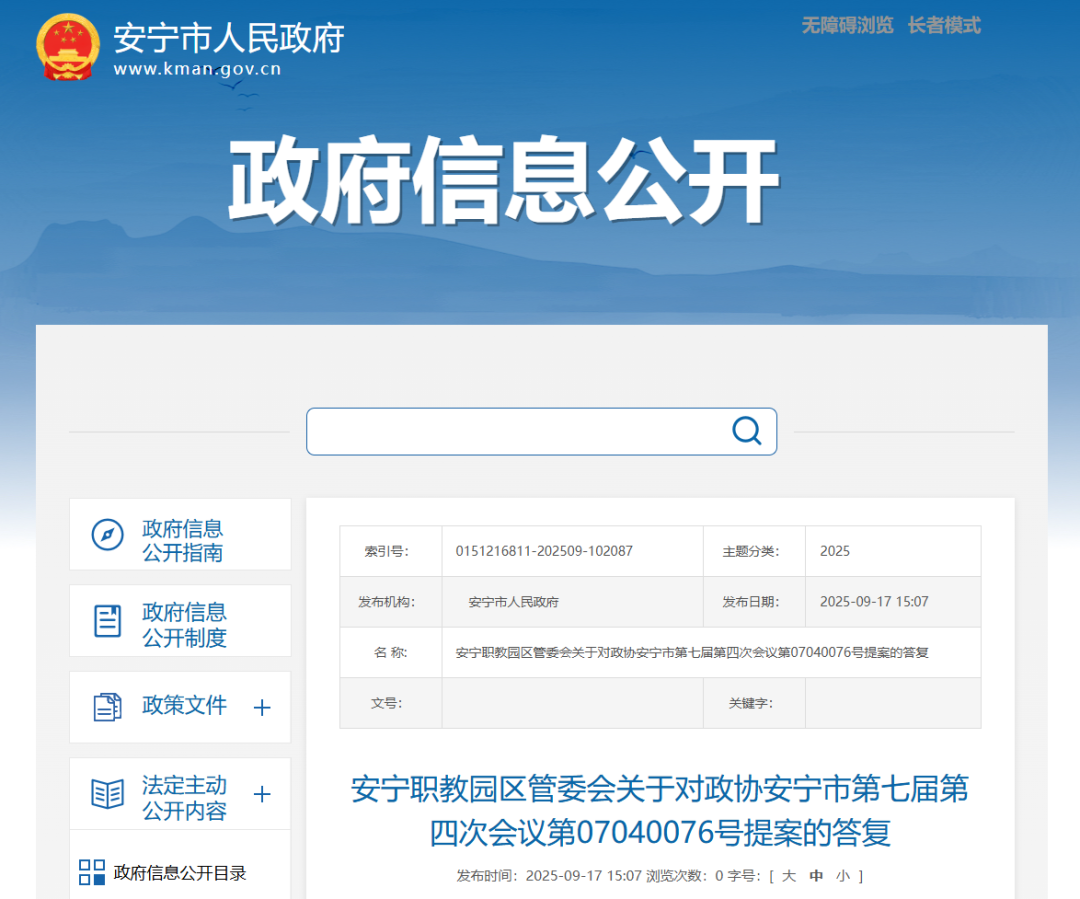
Task: Click 安宁市人民政府 site title
Action: click(229, 38)
